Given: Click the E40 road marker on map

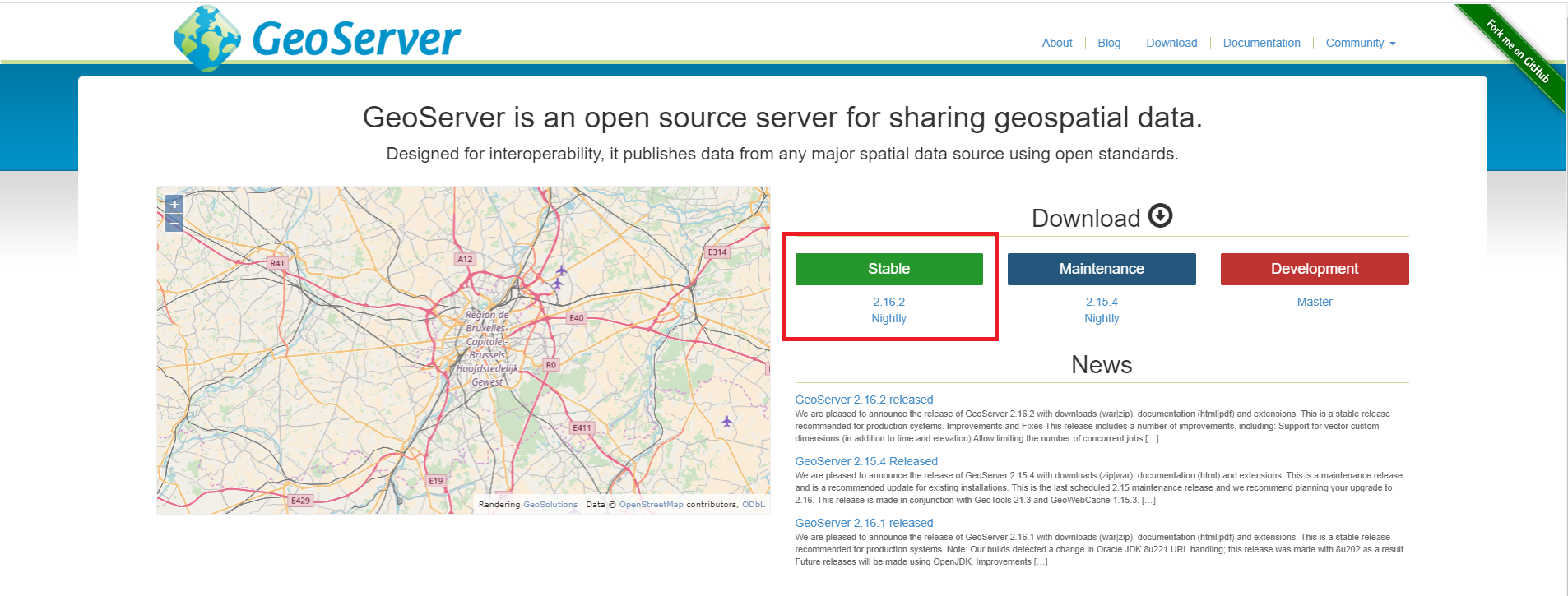Looking at the screenshot, I should coord(577,318).
